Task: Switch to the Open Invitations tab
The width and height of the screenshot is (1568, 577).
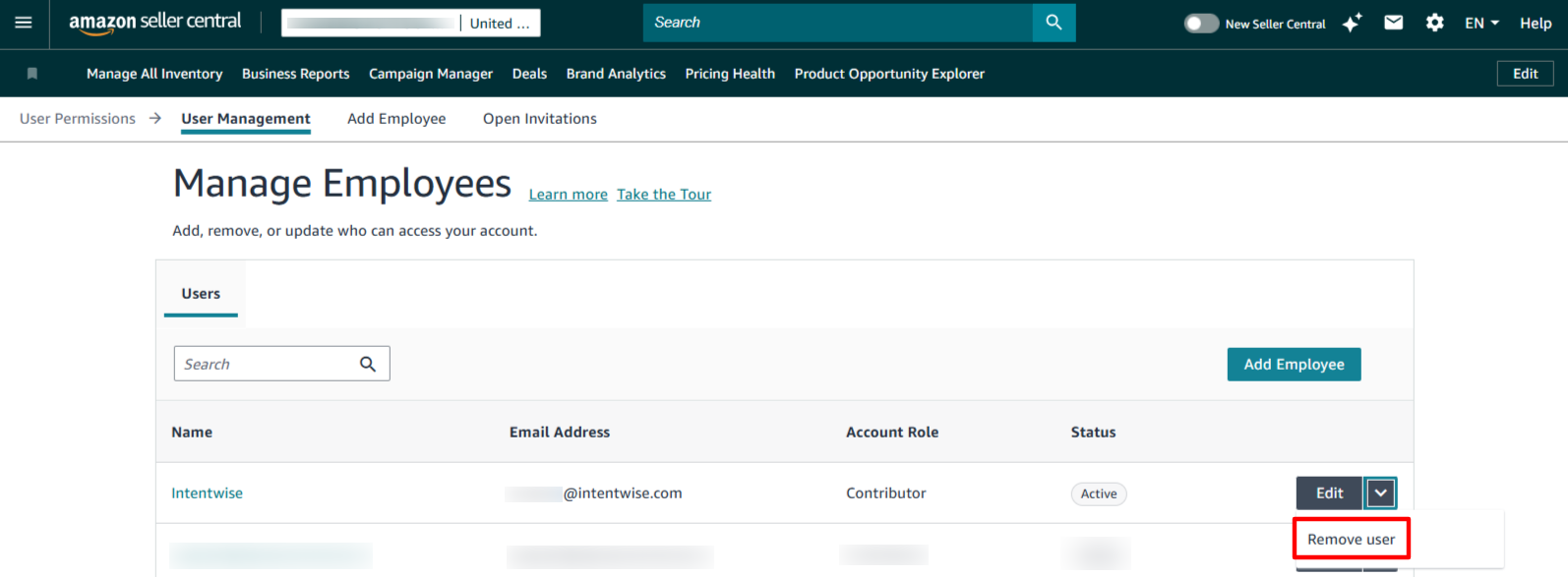Action: 539,119
